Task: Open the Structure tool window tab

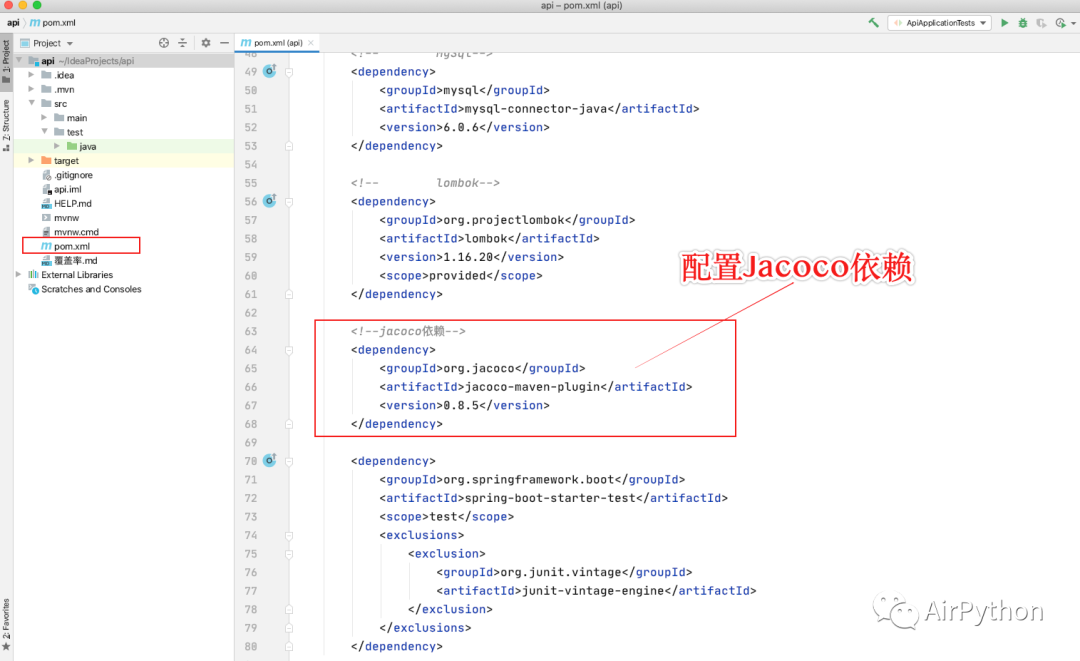Action: (x=6, y=125)
